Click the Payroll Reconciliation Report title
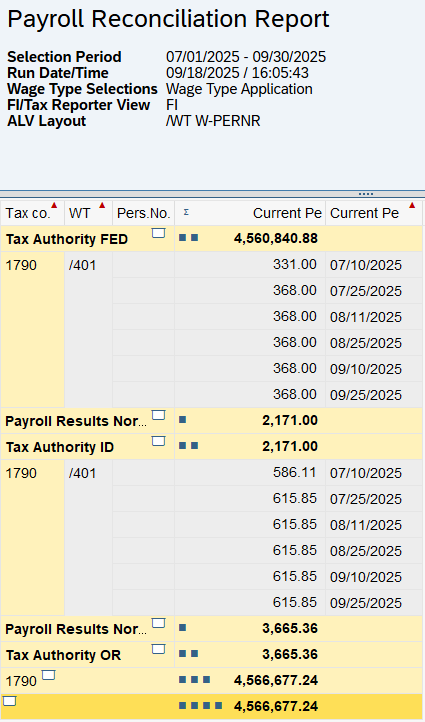 pyautogui.click(x=168, y=19)
